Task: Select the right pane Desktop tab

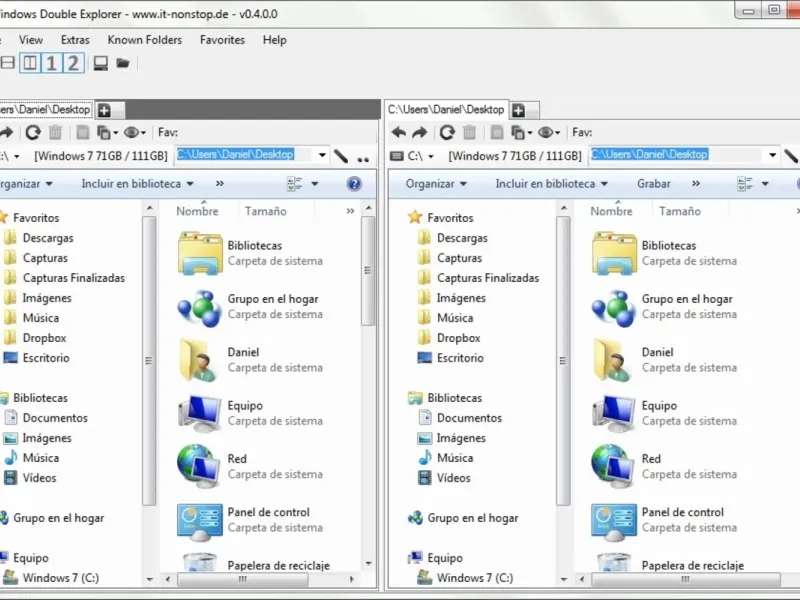Action: 446,110
